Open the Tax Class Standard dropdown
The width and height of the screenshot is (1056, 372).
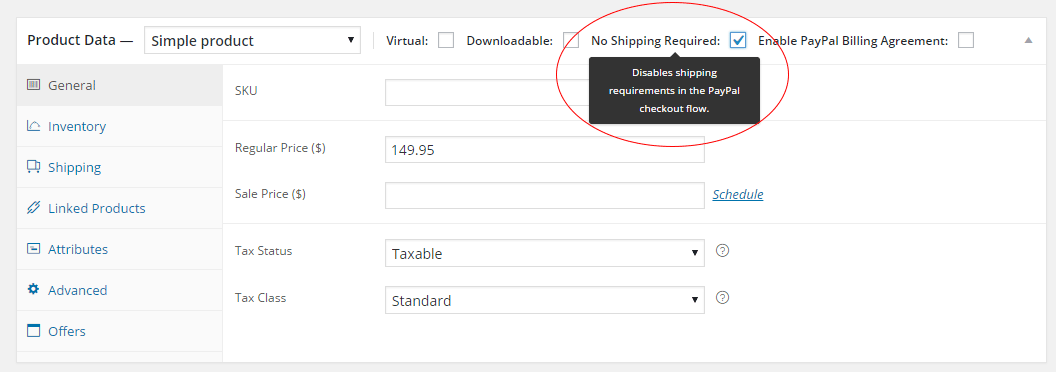(545, 300)
